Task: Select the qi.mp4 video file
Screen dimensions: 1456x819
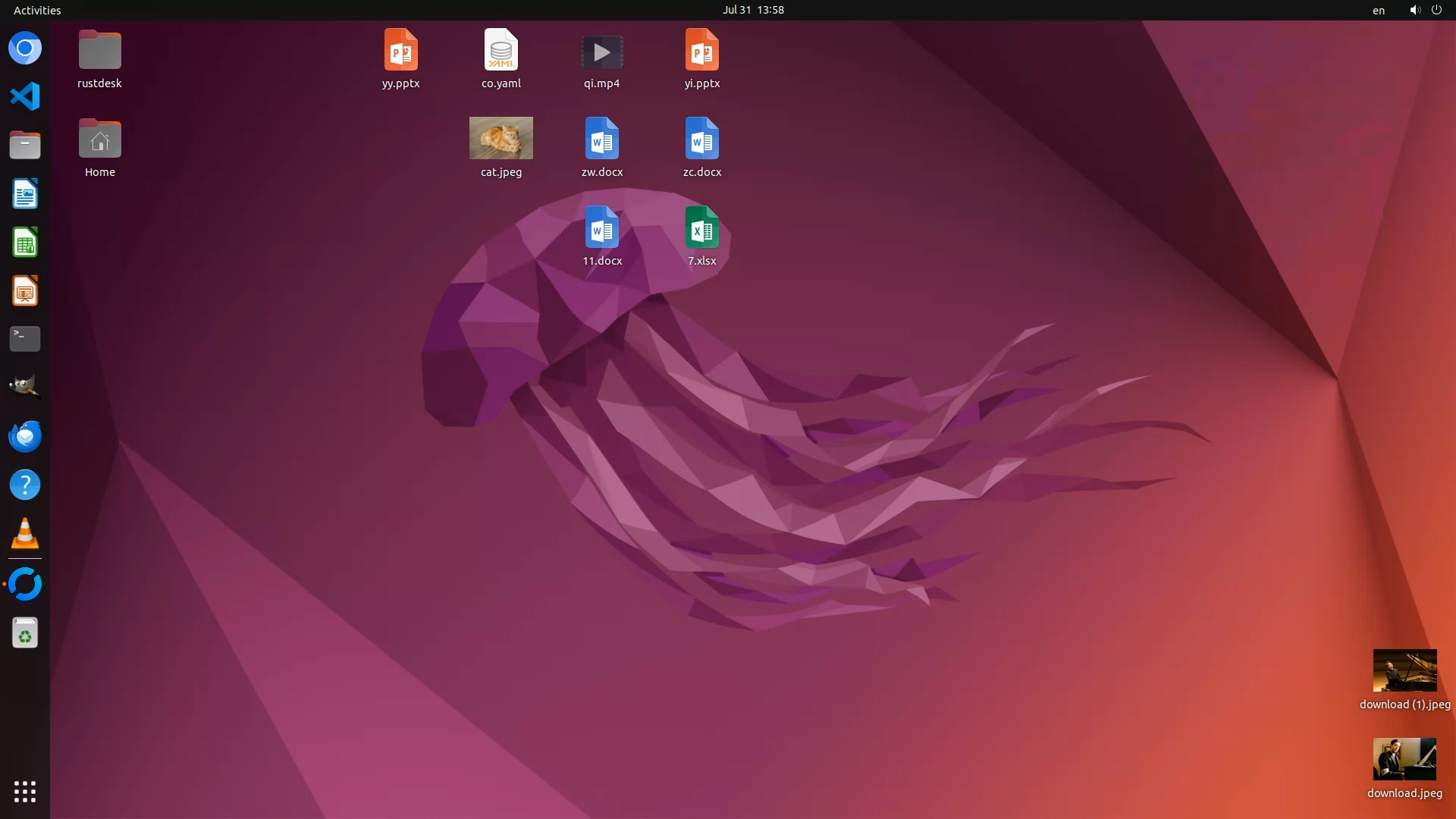Action: 601,52
